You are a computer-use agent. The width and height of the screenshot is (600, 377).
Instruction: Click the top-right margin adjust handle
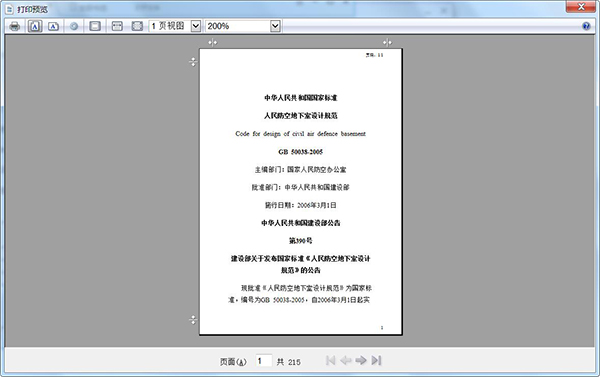pos(387,42)
